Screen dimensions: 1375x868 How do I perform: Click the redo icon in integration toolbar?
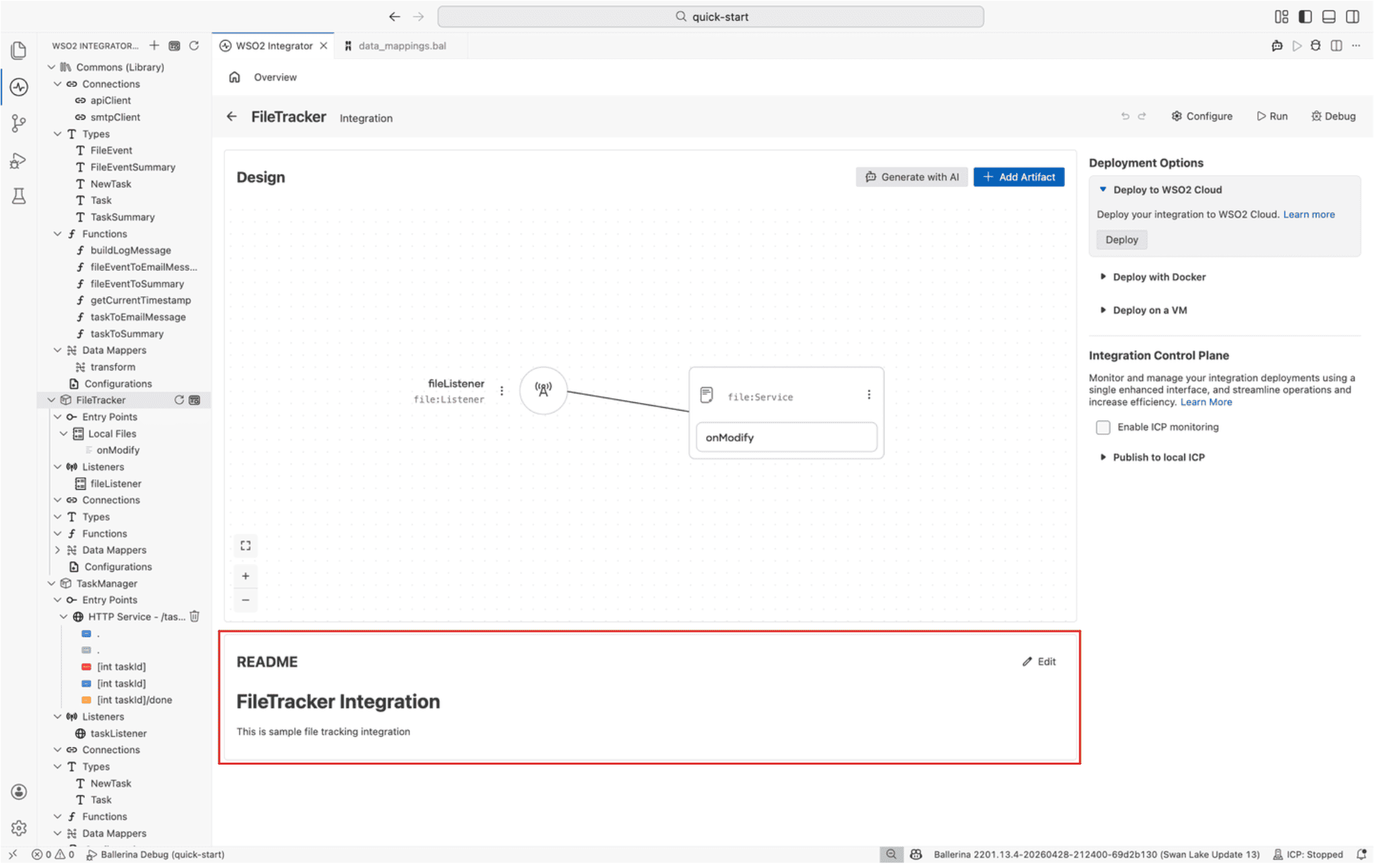1141,116
